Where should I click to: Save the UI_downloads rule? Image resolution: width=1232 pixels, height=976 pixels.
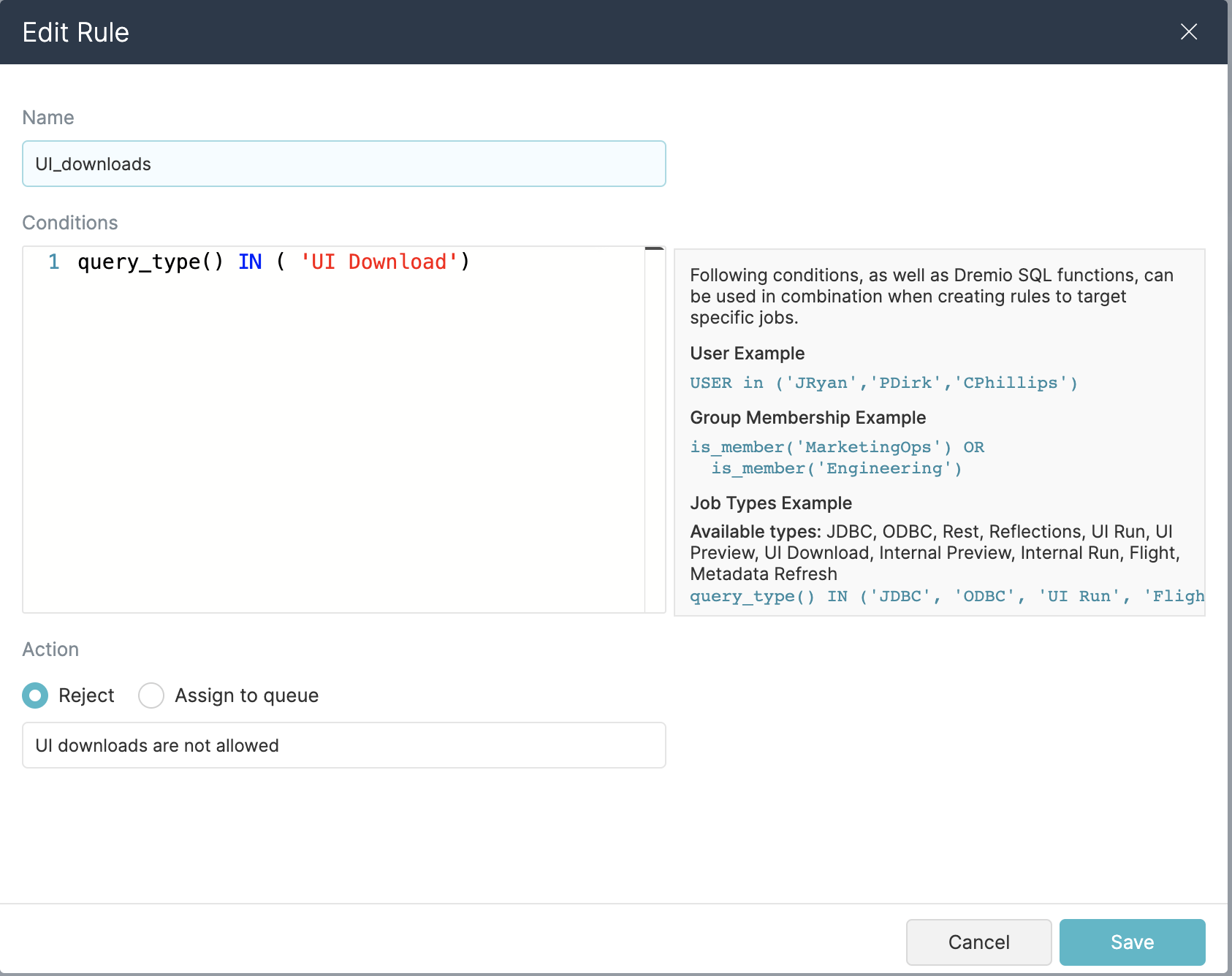[x=1132, y=942]
